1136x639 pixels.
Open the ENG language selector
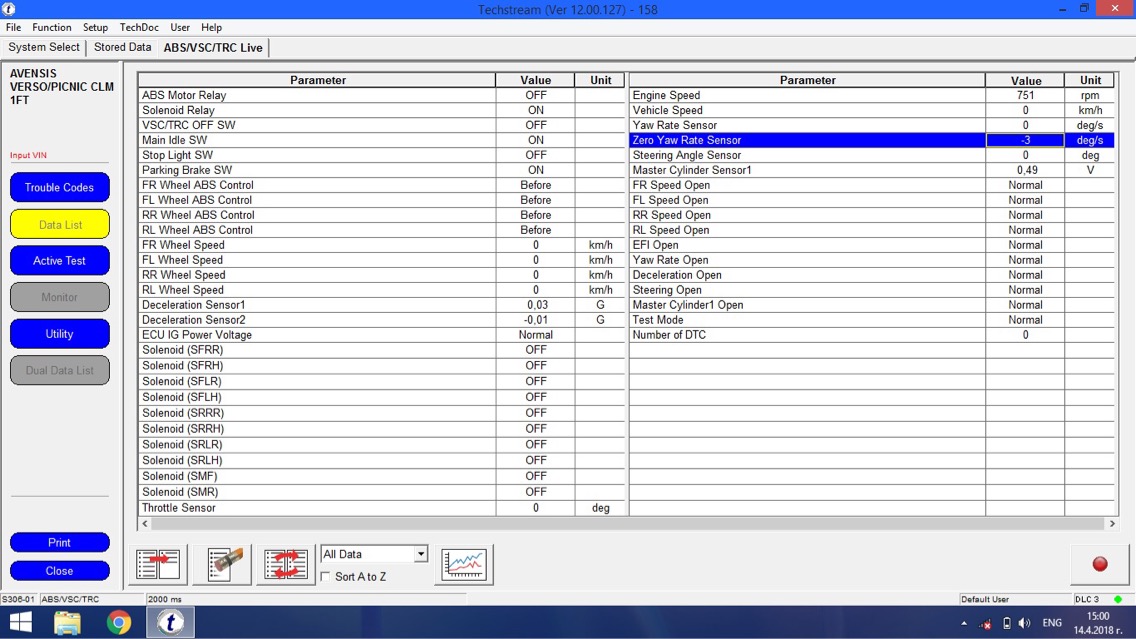click(1052, 623)
